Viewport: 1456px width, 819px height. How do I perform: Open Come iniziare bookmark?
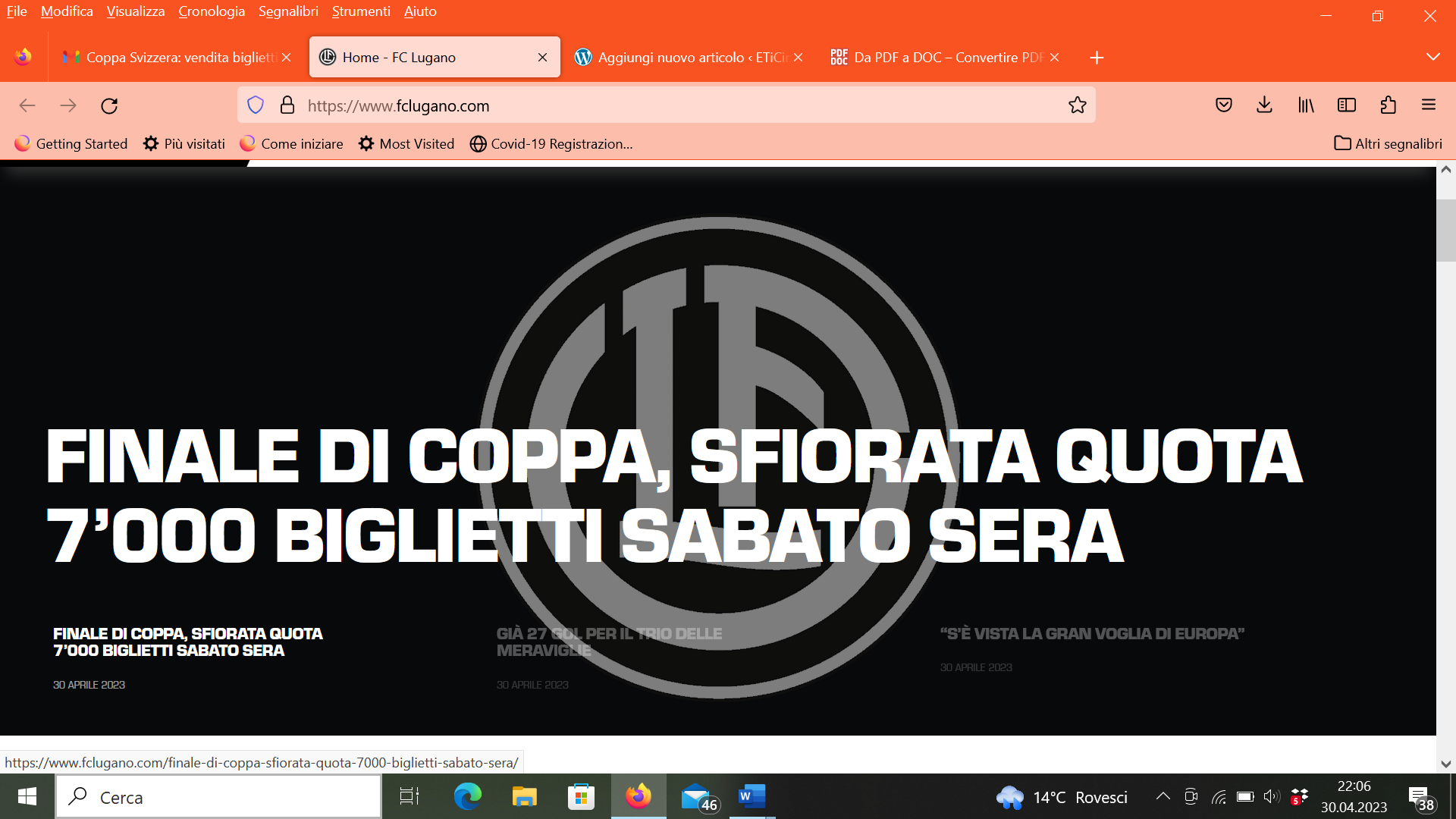tap(291, 143)
